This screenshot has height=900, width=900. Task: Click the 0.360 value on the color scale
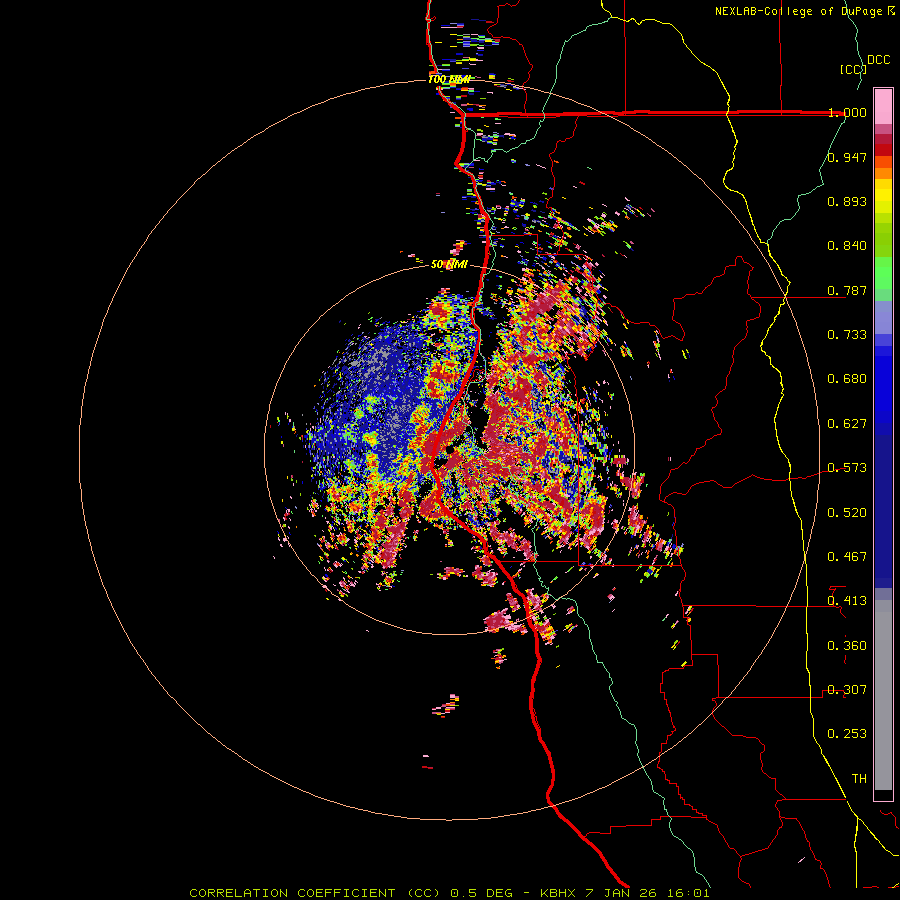pyautogui.click(x=847, y=646)
